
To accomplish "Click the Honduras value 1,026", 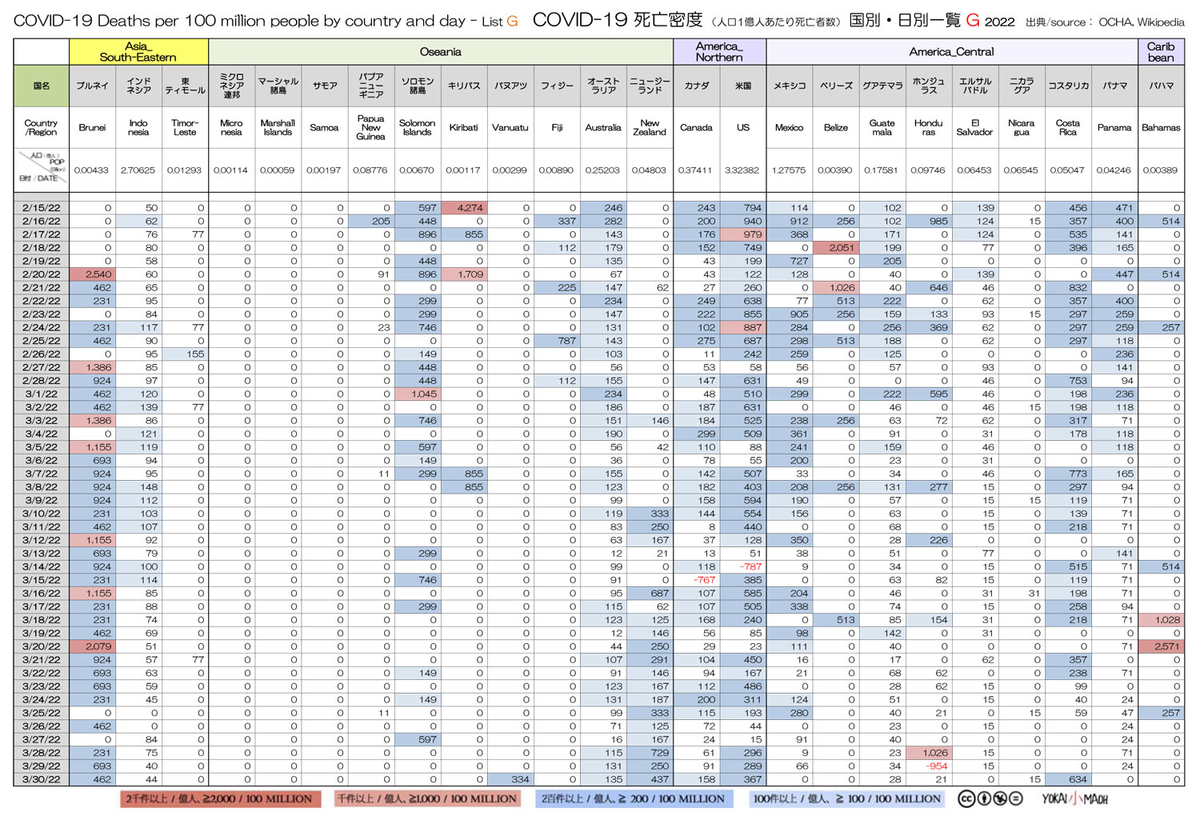I will [929, 751].
